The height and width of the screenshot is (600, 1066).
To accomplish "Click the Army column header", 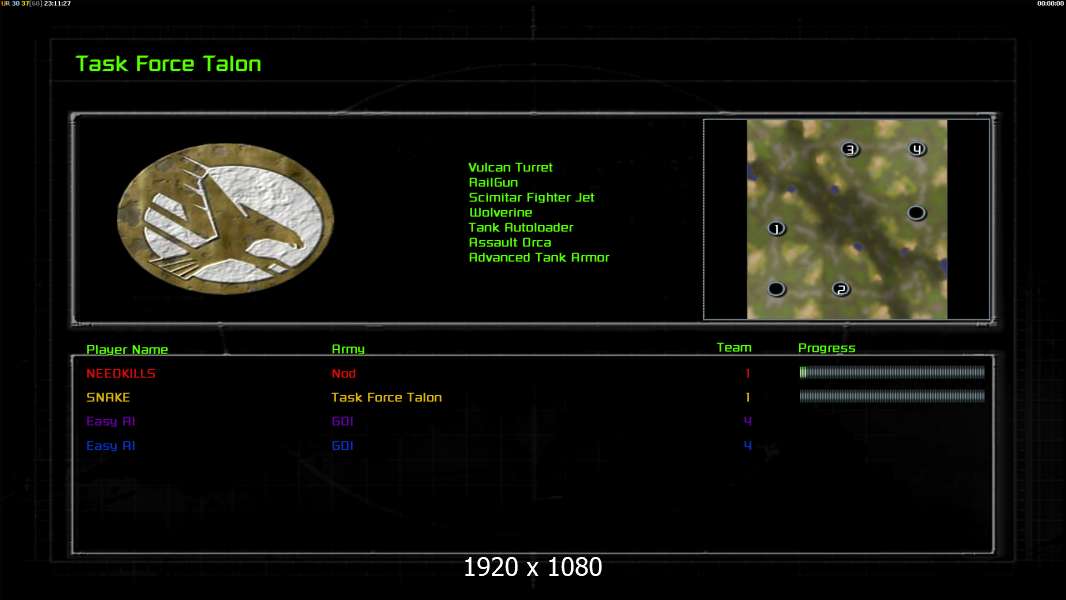I will [x=348, y=349].
